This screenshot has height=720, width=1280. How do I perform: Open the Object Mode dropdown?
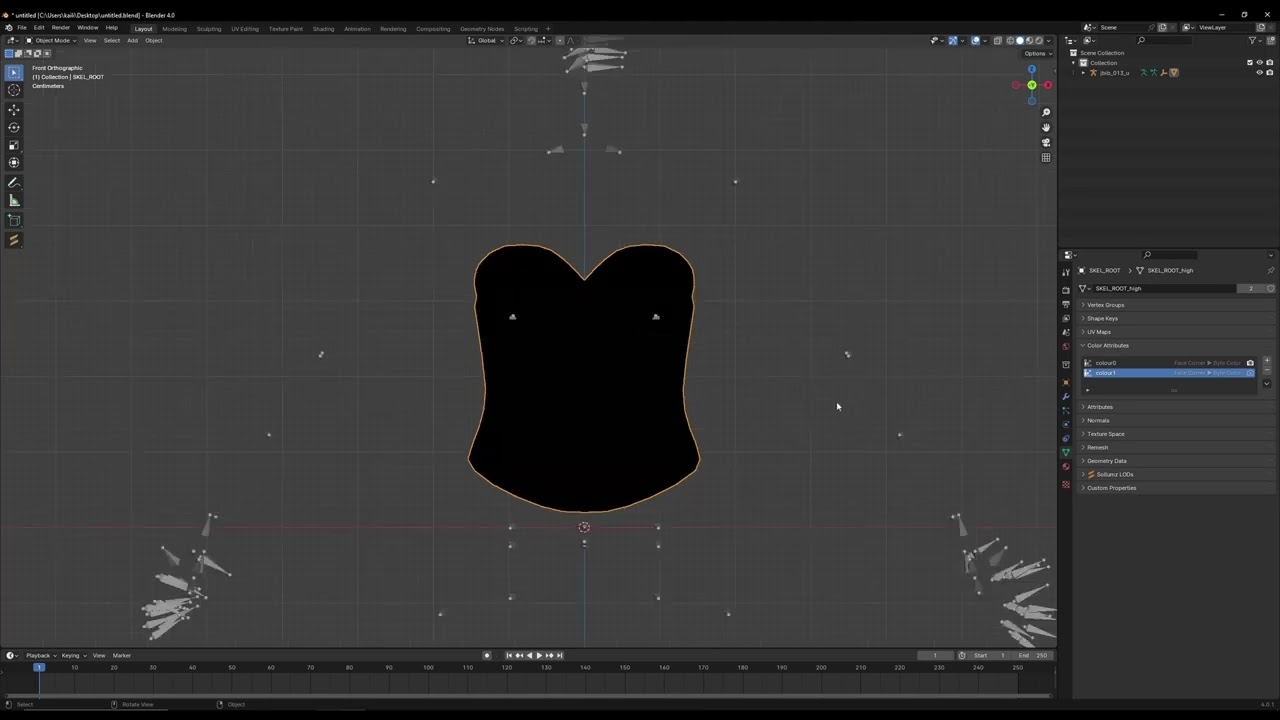[51, 41]
